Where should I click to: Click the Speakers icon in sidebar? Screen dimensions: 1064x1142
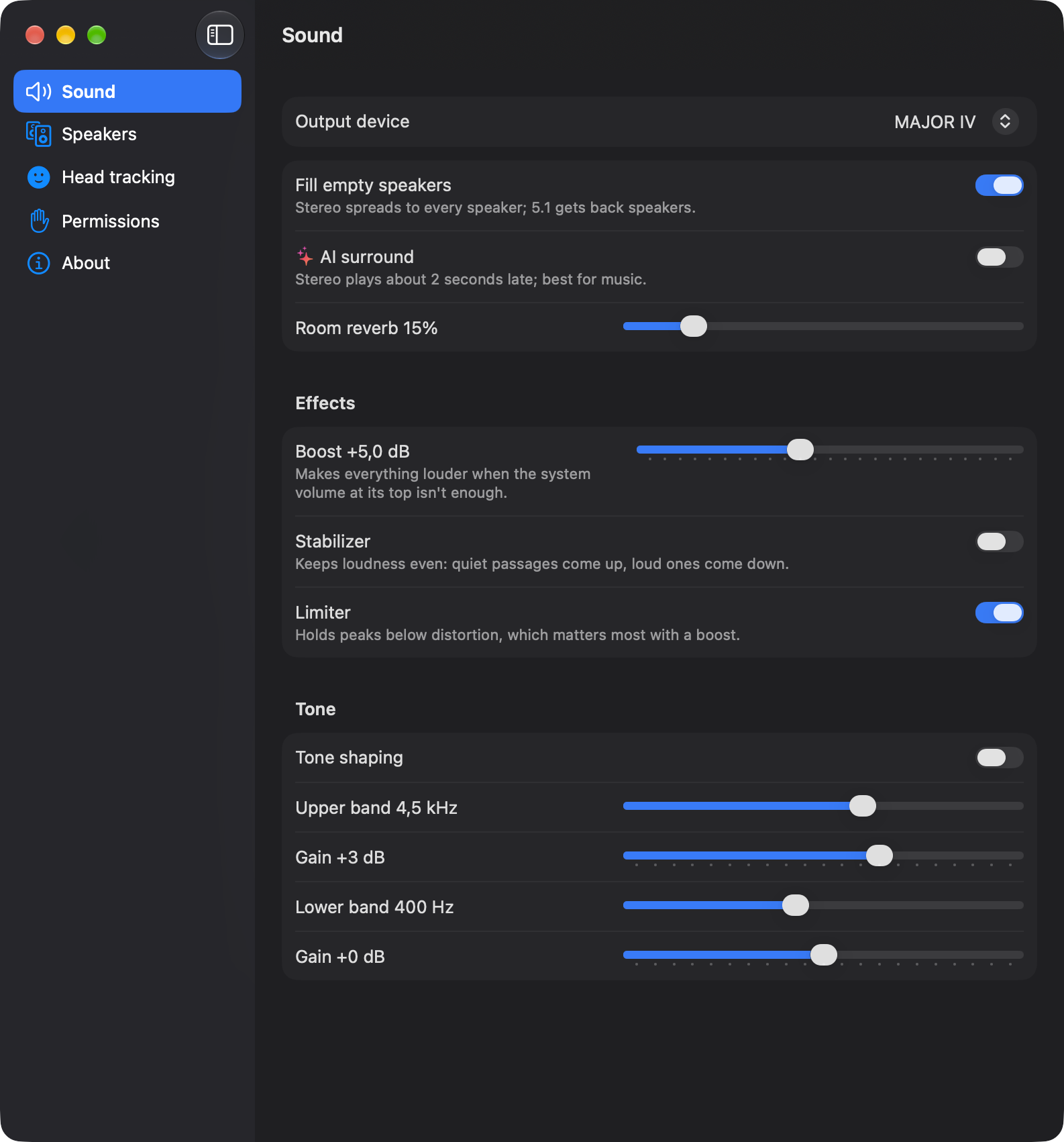[38, 134]
